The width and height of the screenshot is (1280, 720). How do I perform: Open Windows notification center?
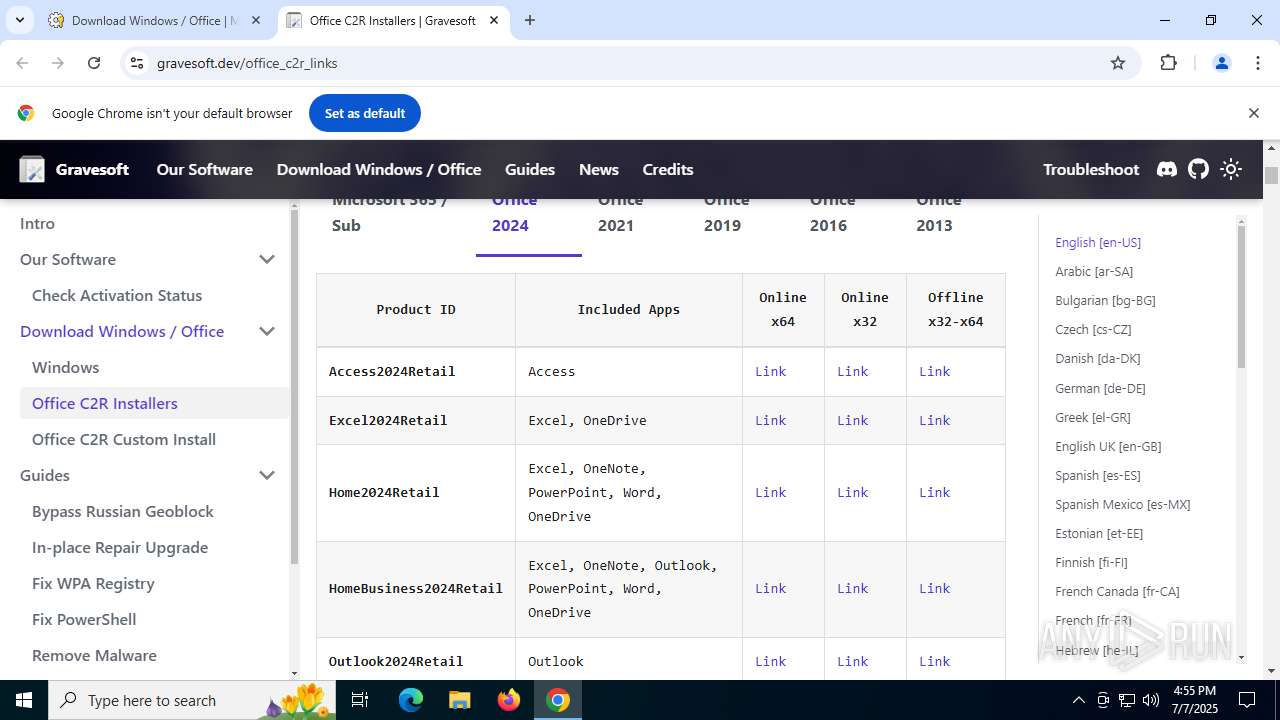[x=1247, y=700]
